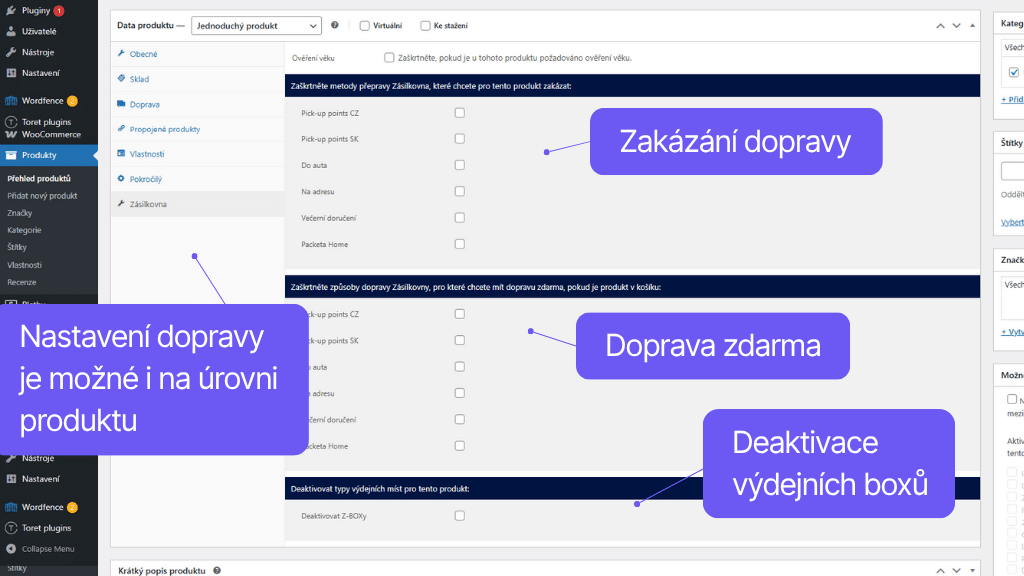Viewport: 1024px width, 576px height.
Task: Open the Sklad product data tab
Action: [x=139, y=79]
